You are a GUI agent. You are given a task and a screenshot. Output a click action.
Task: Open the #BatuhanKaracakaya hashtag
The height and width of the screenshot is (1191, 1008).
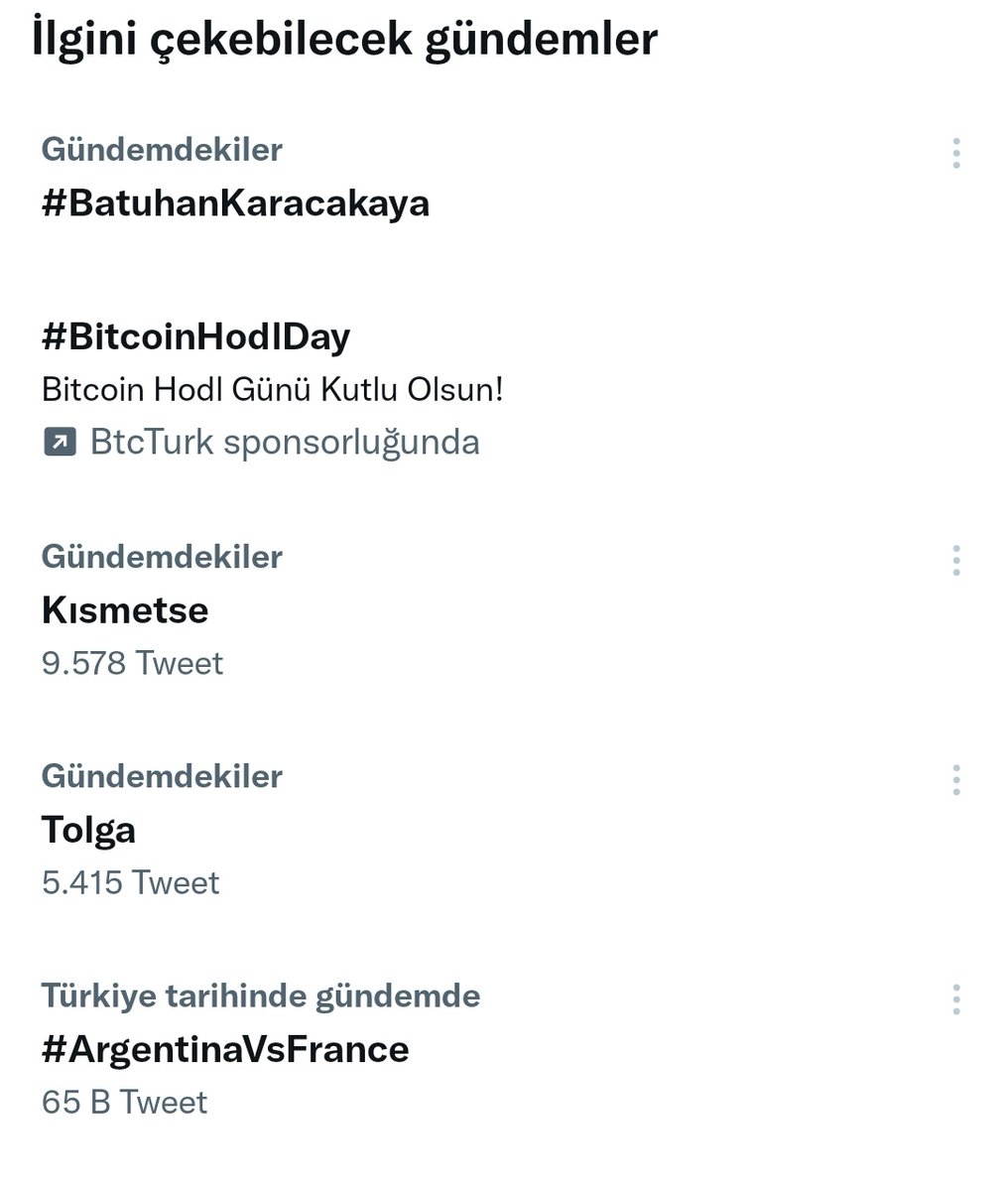[235, 202]
